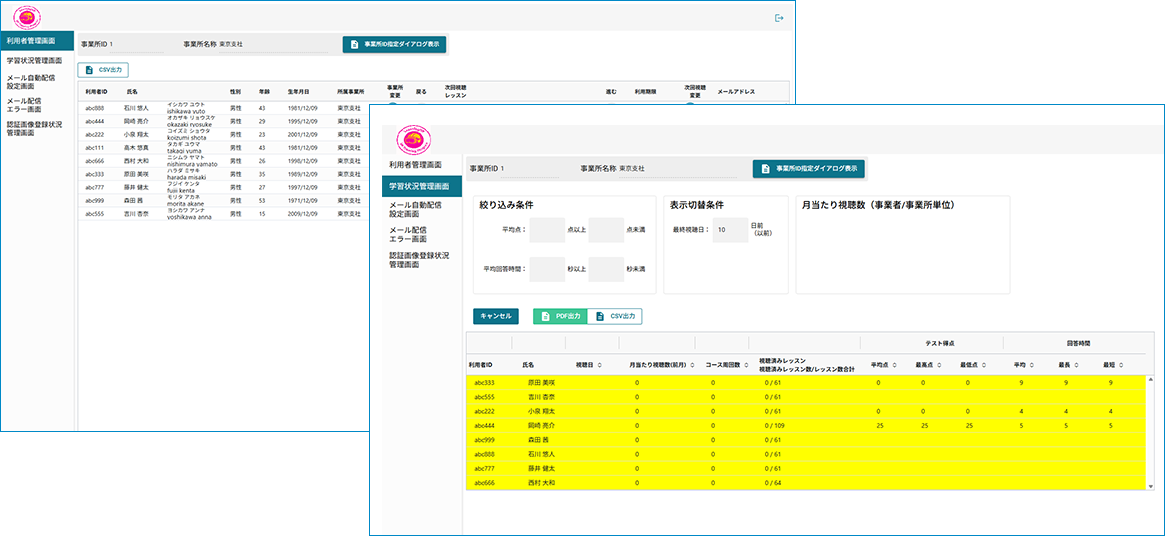This screenshot has height=536, width=1165.
Task: Select 学習状況管理画面 in the back sidebar
Action: click(x=35, y=61)
